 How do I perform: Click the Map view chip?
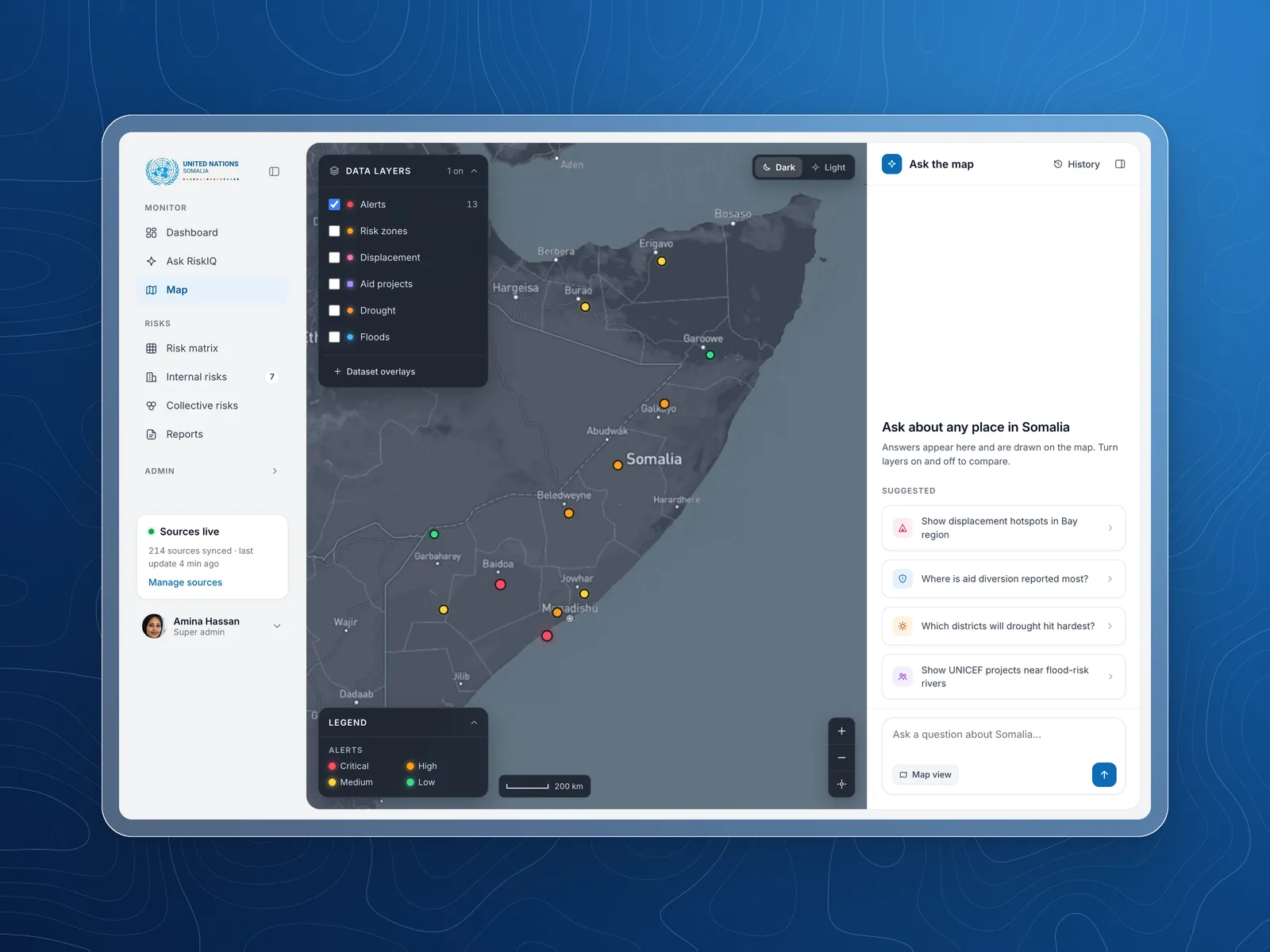click(926, 775)
